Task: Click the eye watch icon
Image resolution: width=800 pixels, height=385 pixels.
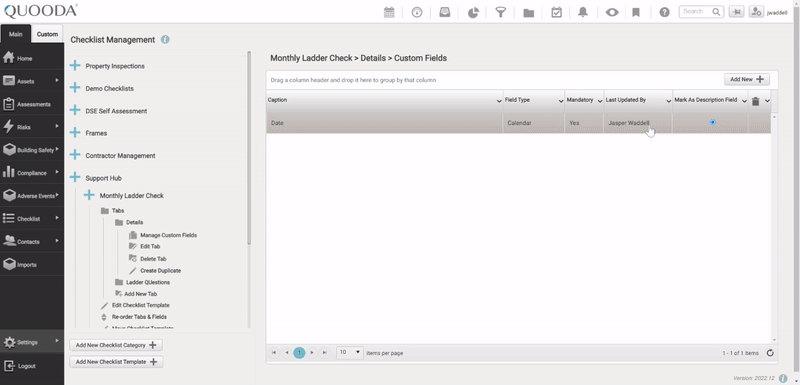Action: pyautogui.click(x=612, y=12)
